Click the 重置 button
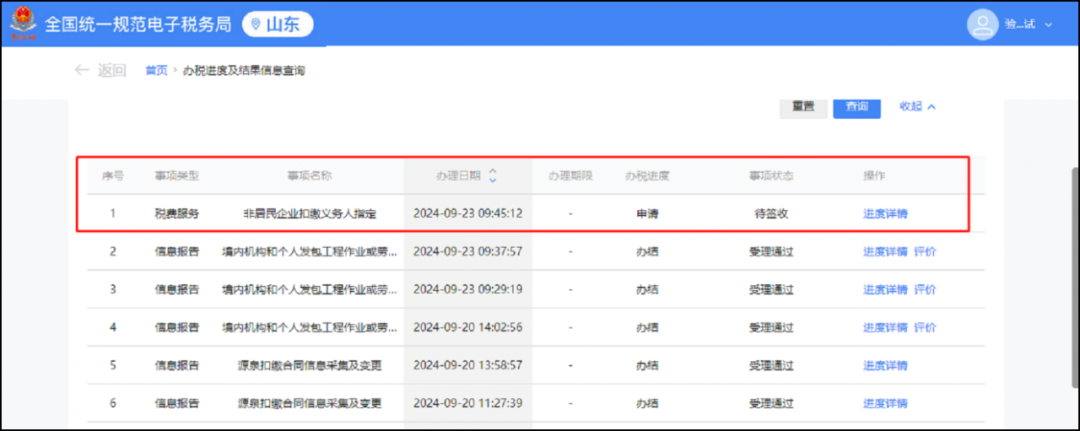 803,107
